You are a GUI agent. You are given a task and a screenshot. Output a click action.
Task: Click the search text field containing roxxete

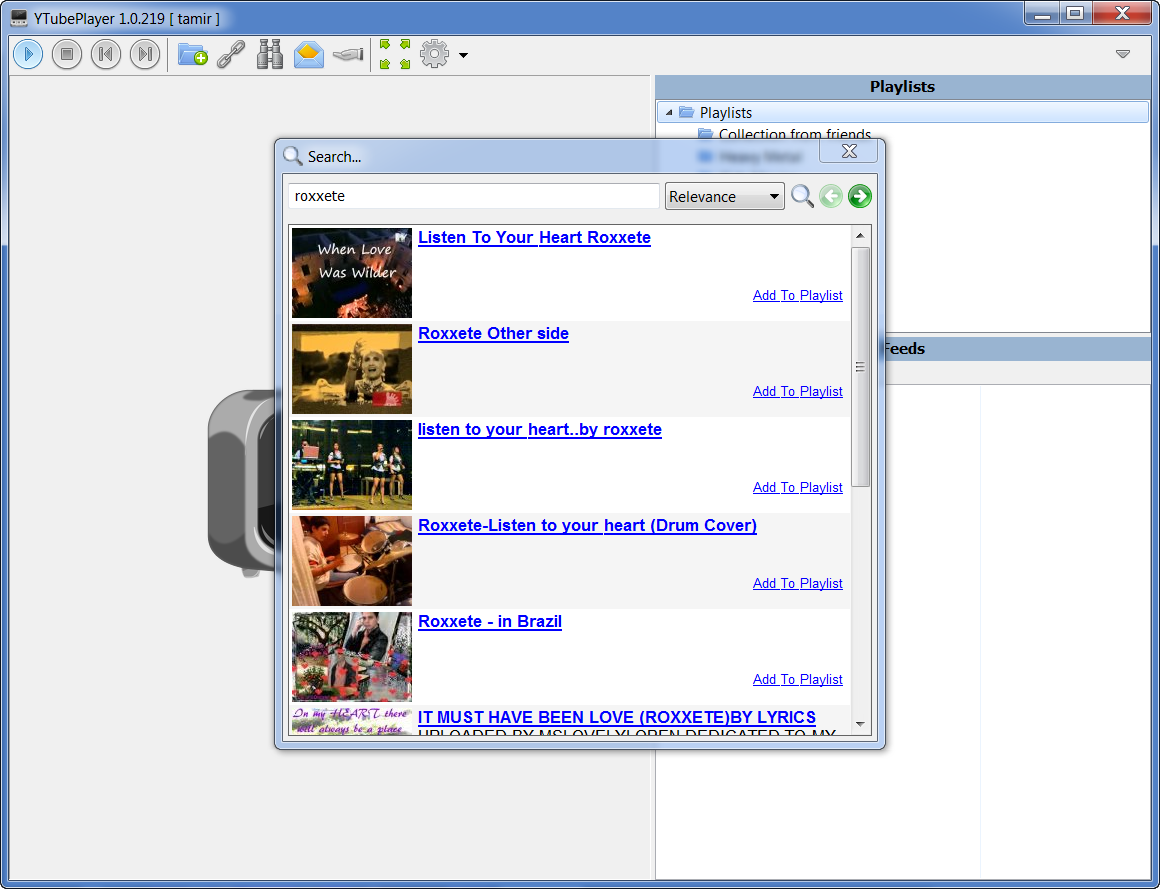(x=473, y=196)
